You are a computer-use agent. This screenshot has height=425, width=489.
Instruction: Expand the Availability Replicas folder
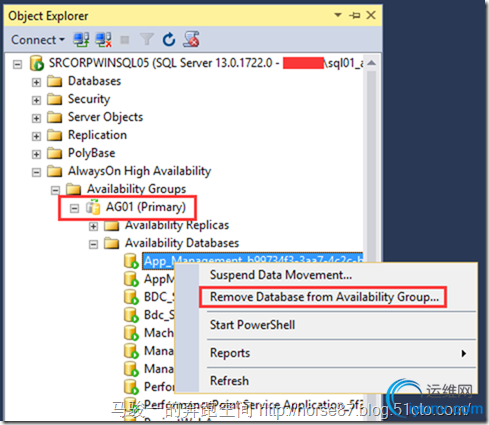[93, 227]
